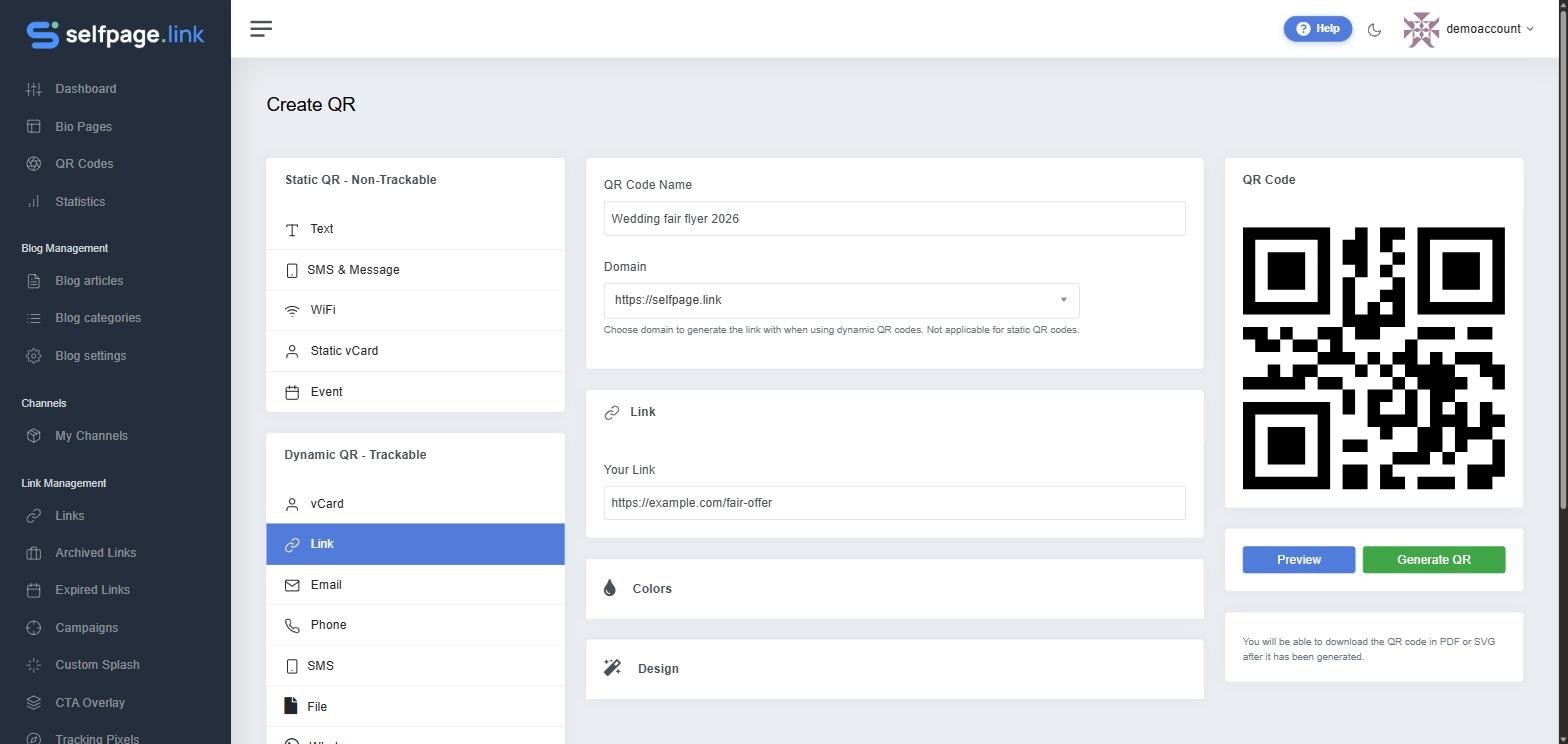Edit the QR Code Name field
The width and height of the screenshot is (1568, 744).
tap(894, 219)
